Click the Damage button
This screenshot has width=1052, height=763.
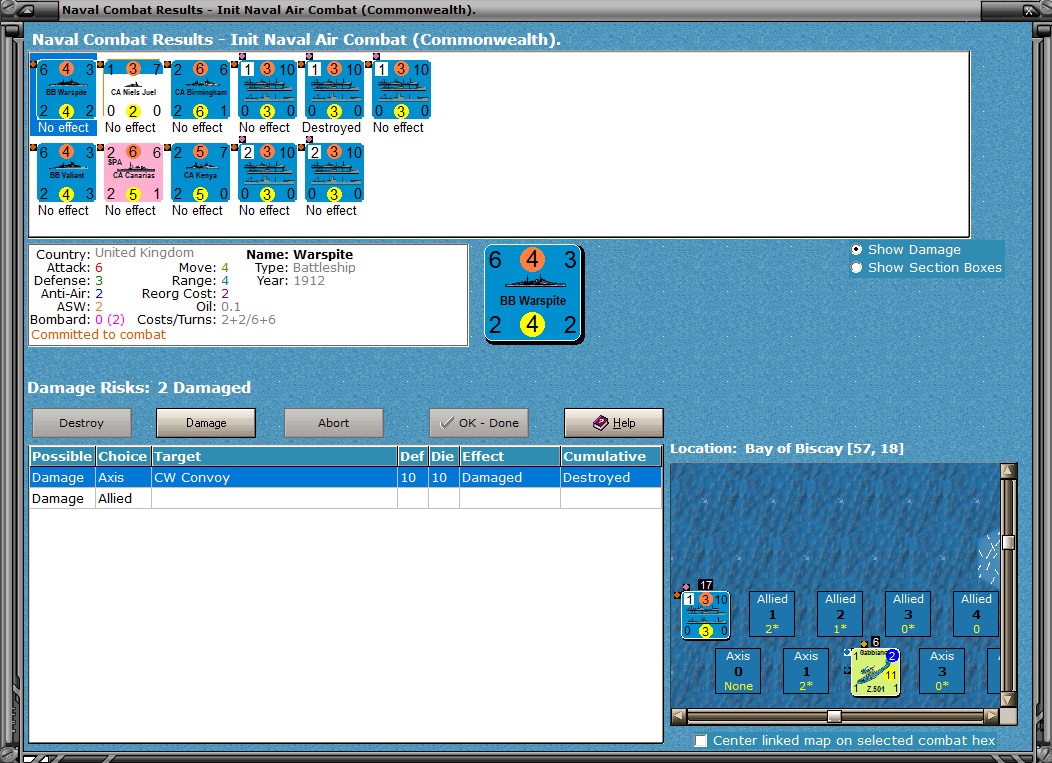206,423
